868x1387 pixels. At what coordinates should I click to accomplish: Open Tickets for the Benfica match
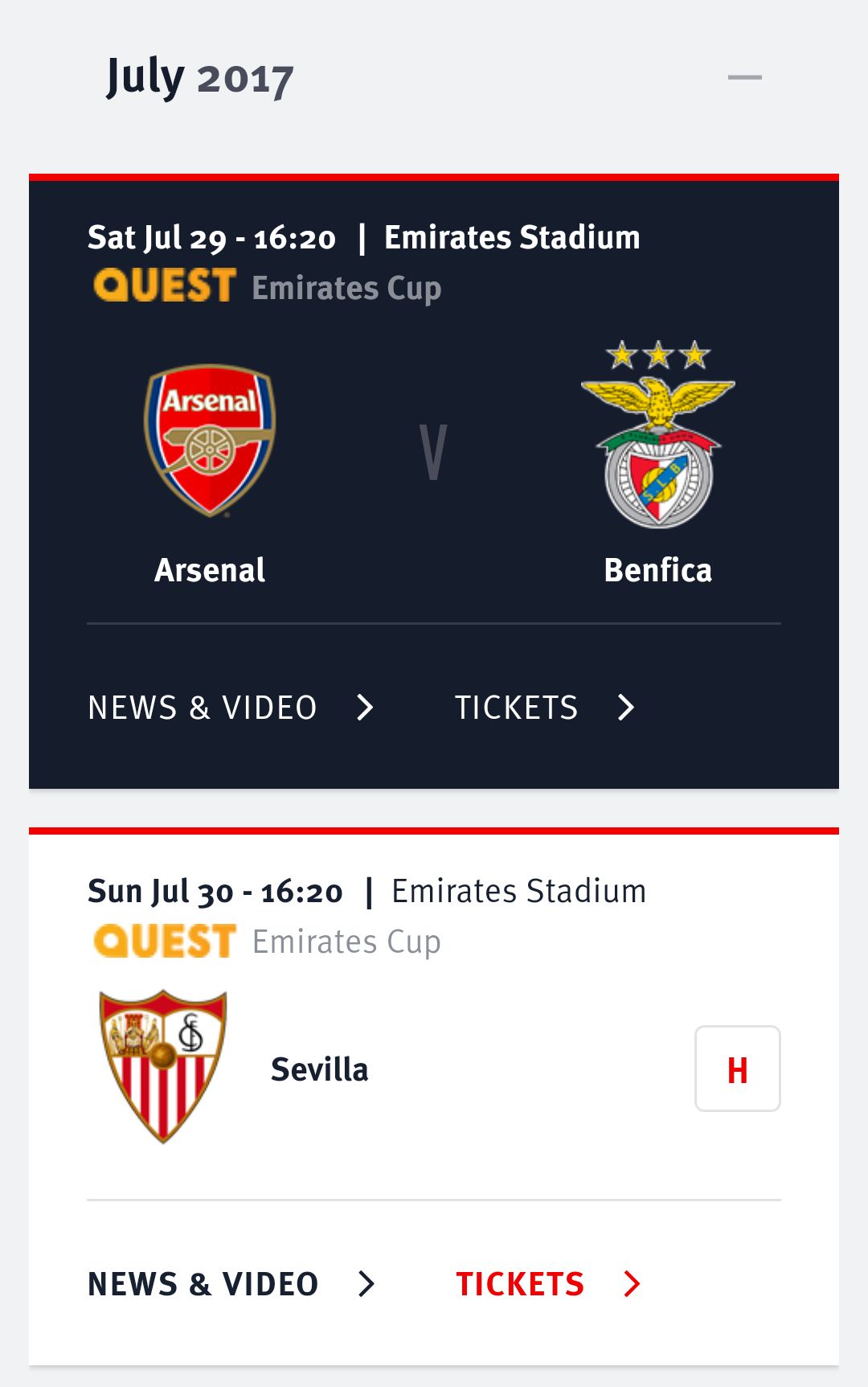(x=517, y=708)
